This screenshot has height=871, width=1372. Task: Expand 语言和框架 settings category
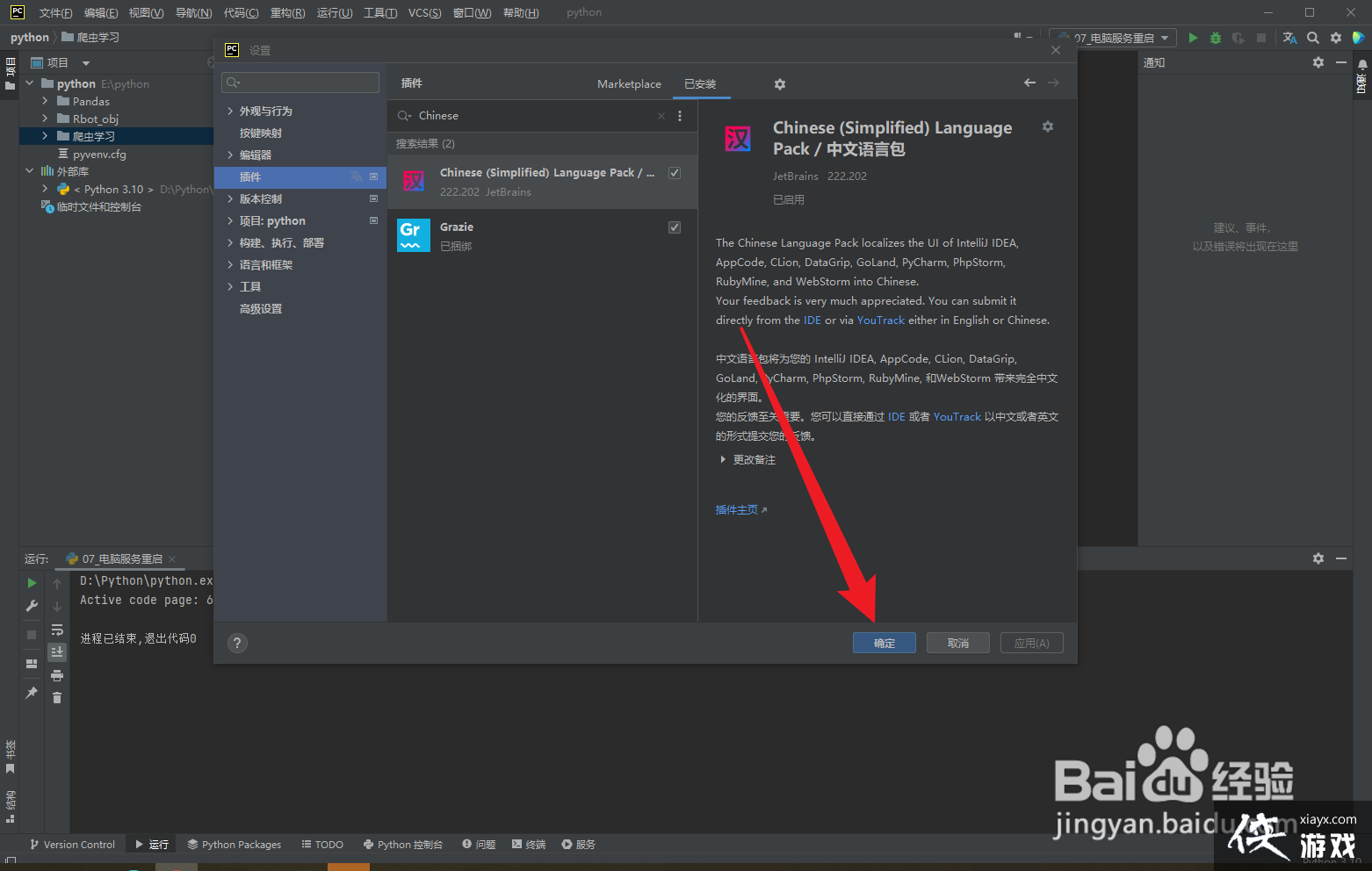[230, 264]
